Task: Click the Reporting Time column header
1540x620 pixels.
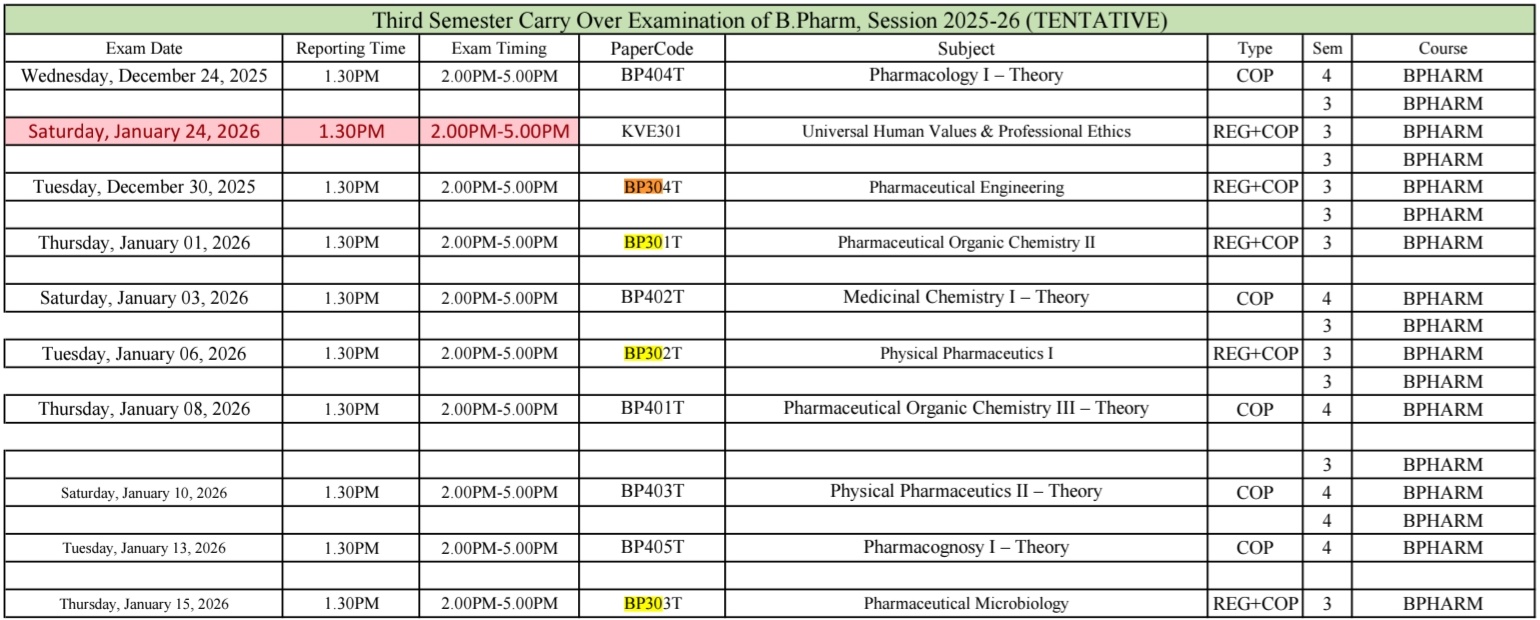Action: point(350,48)
